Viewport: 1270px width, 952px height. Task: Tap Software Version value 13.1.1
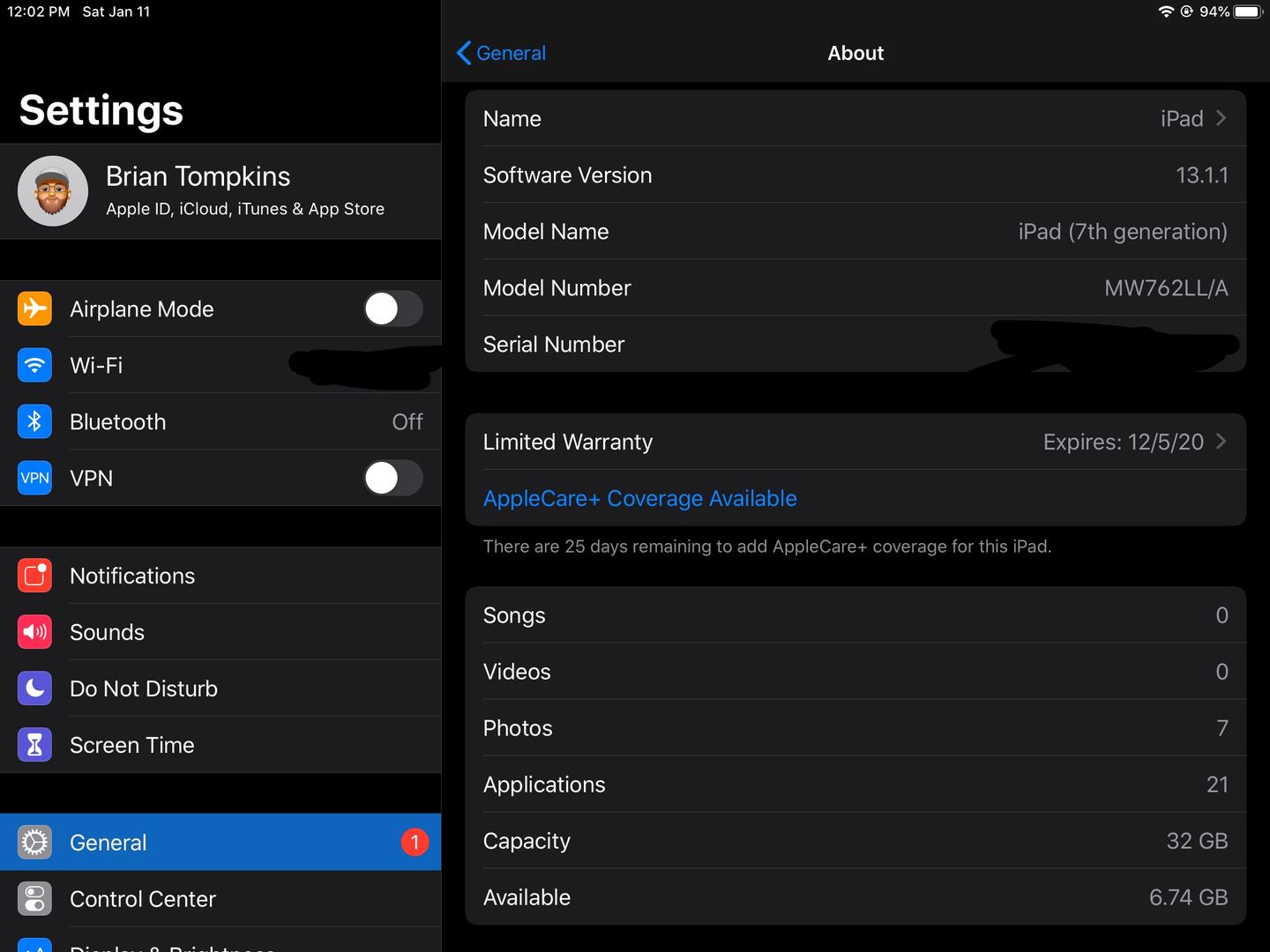coord(1201,175)
